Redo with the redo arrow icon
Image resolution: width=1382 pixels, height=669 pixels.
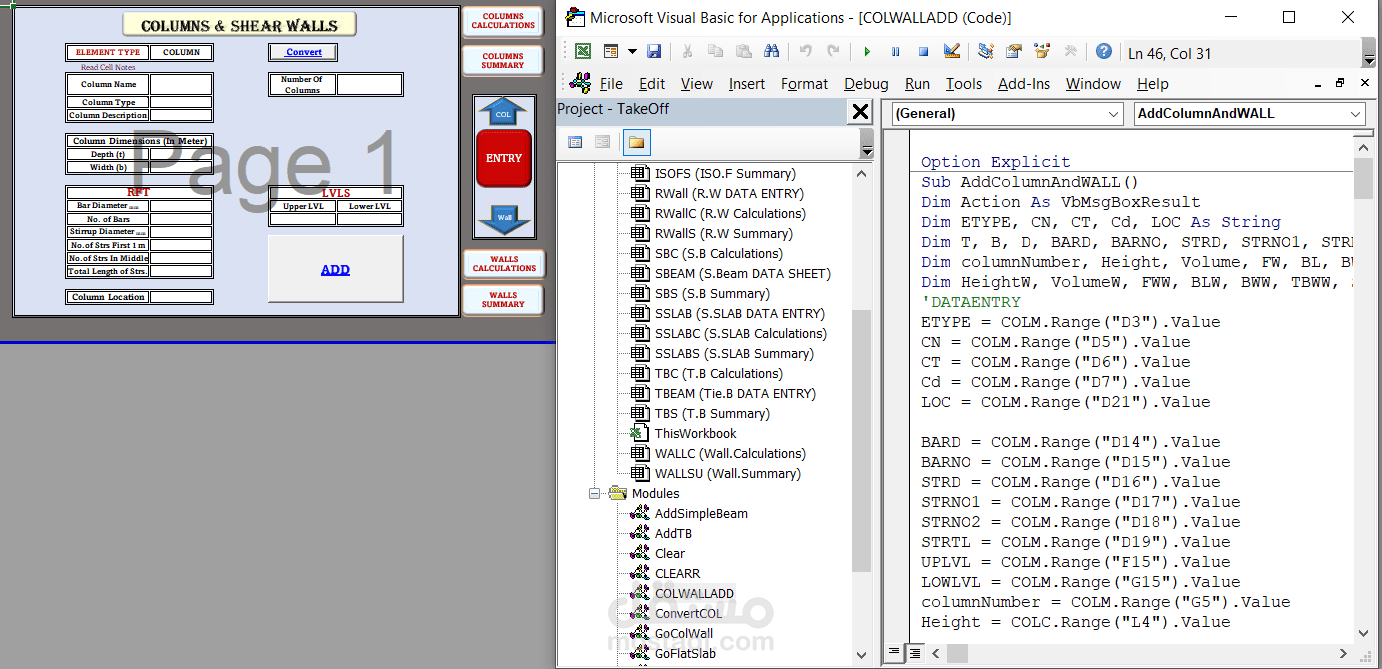coord(834,51)
